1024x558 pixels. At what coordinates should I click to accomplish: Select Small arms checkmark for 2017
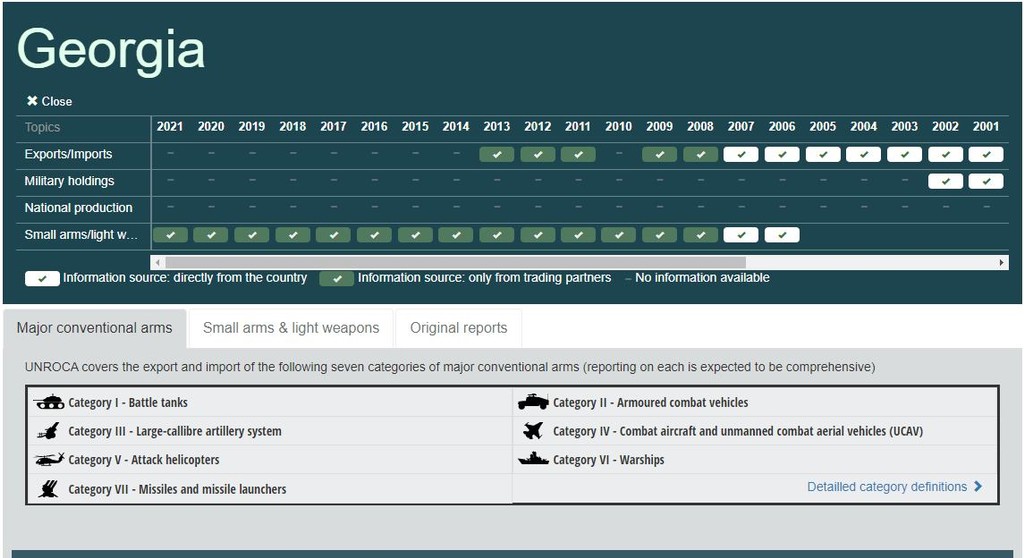point(333,235)
